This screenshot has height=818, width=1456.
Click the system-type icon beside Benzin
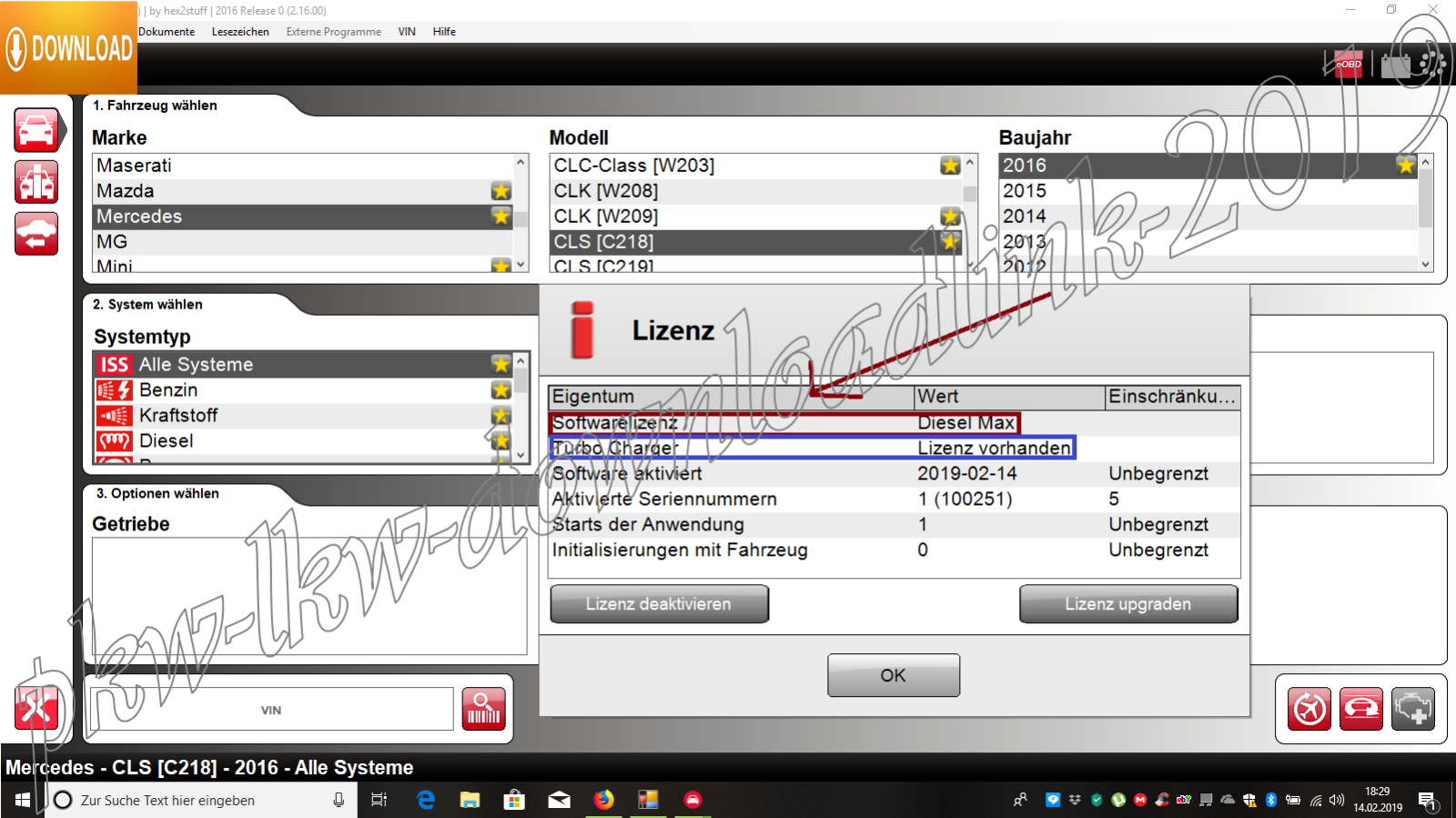[x=115, y=390]
